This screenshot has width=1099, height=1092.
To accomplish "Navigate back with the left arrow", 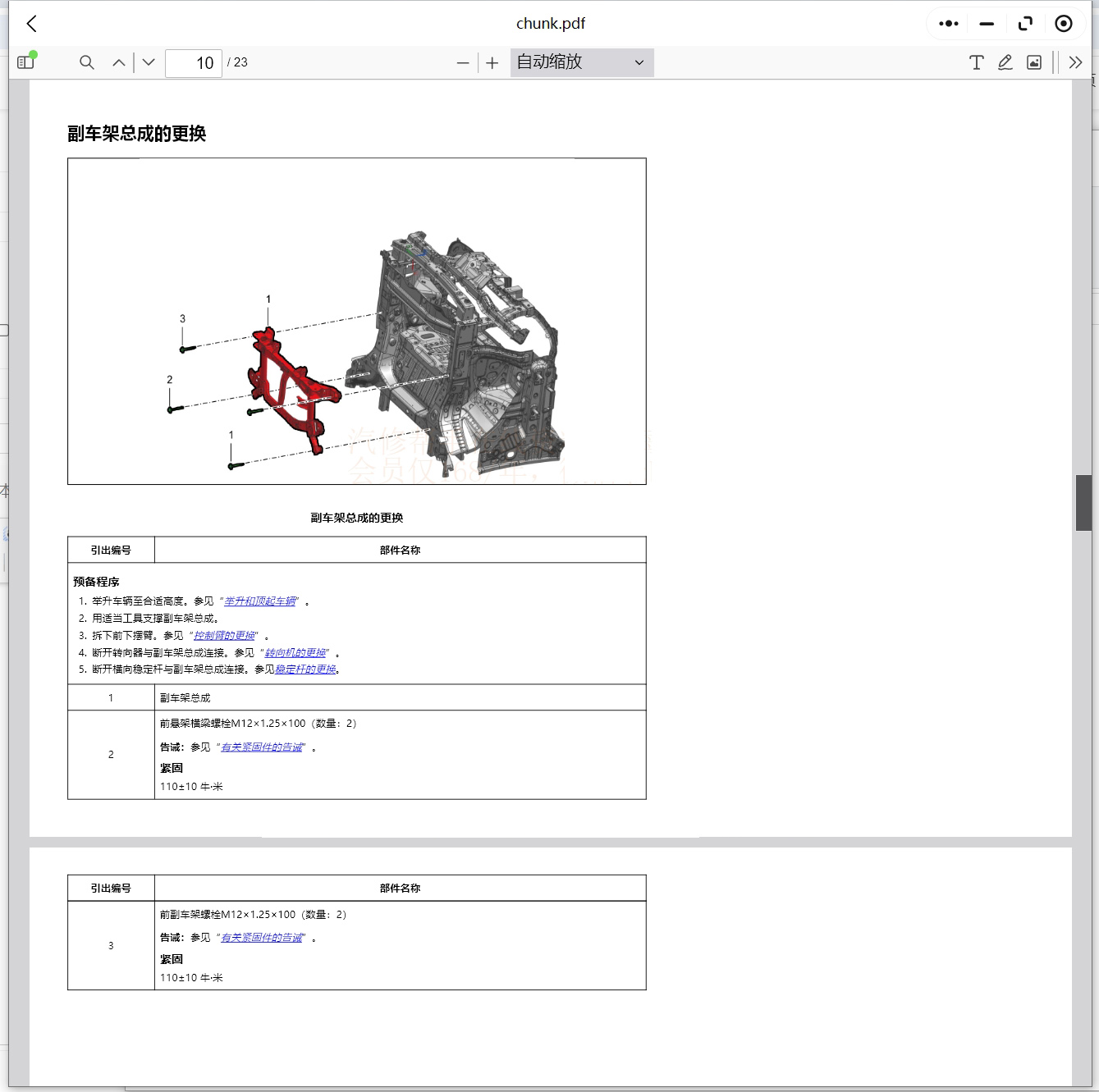I will coord(31,23).
